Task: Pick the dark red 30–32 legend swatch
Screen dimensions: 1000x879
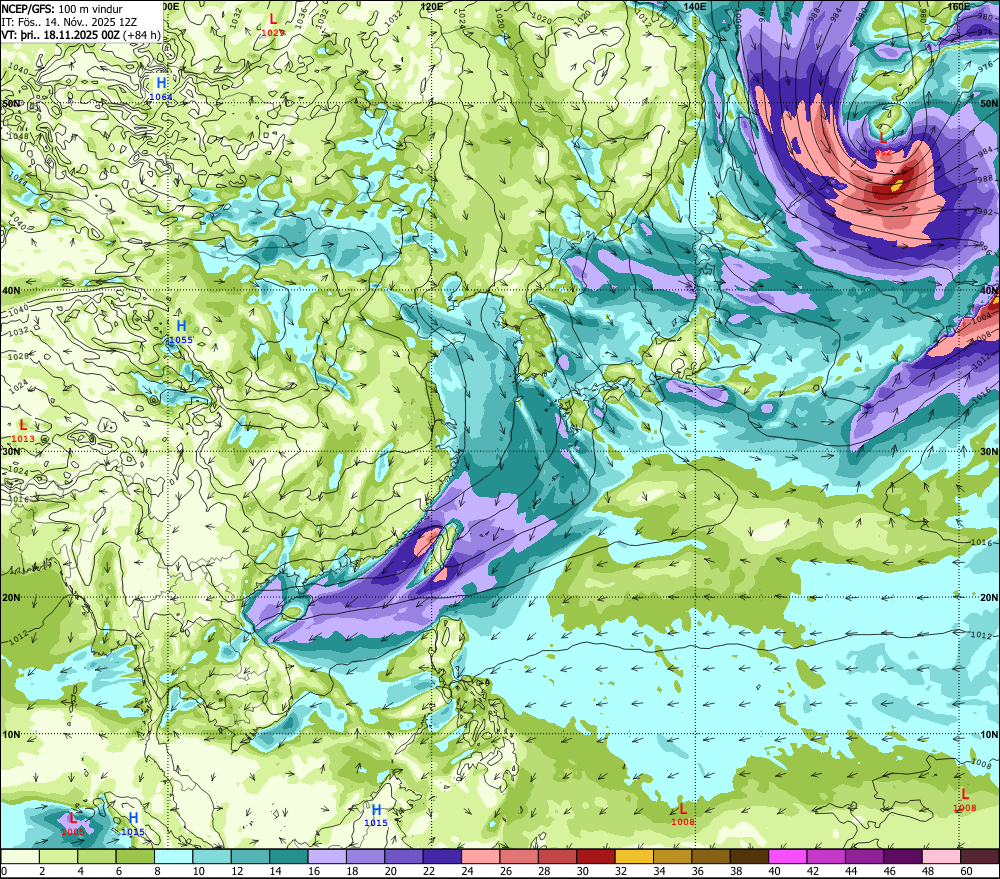Action: point(596,856)
